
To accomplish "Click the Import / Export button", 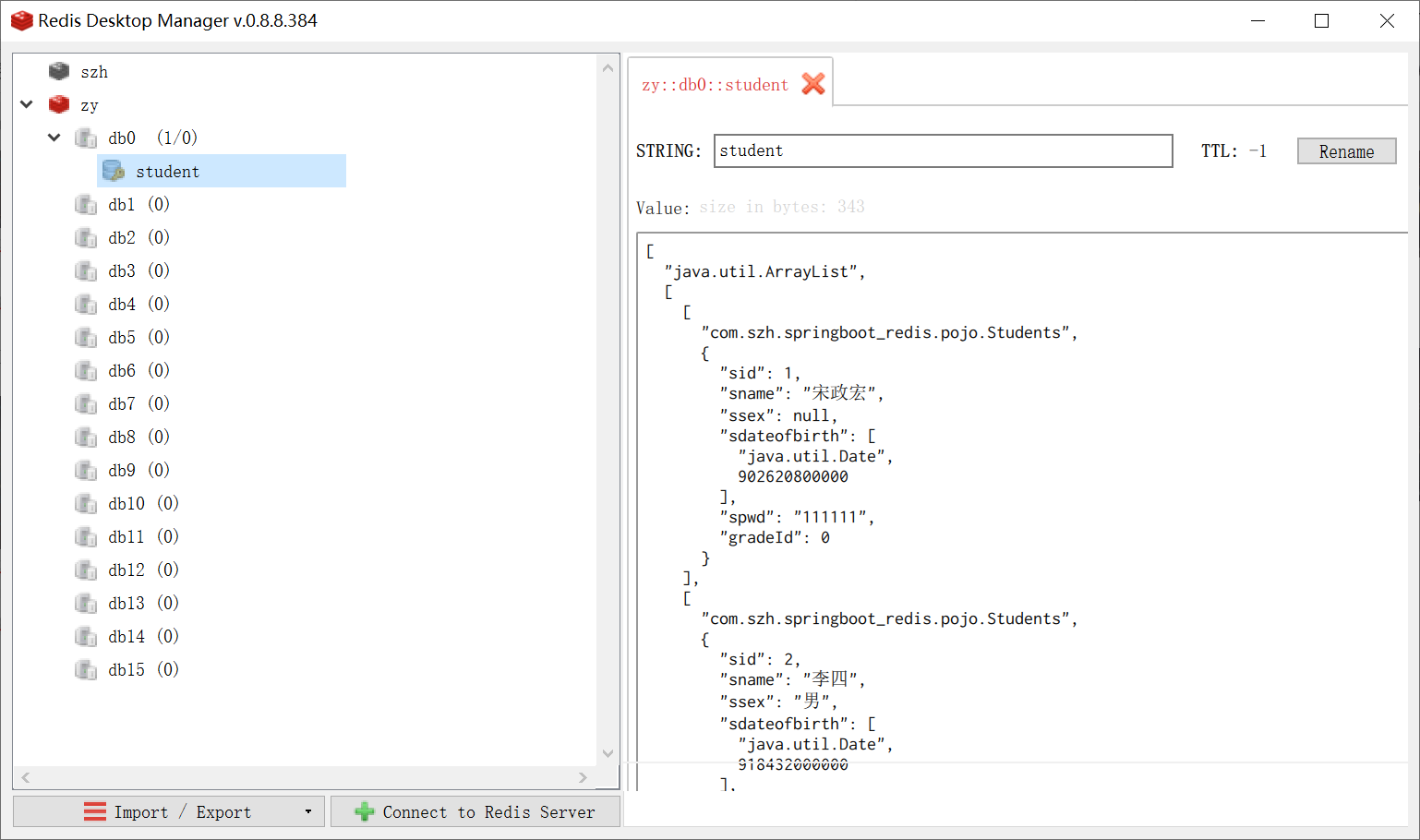I will [168, 812].
